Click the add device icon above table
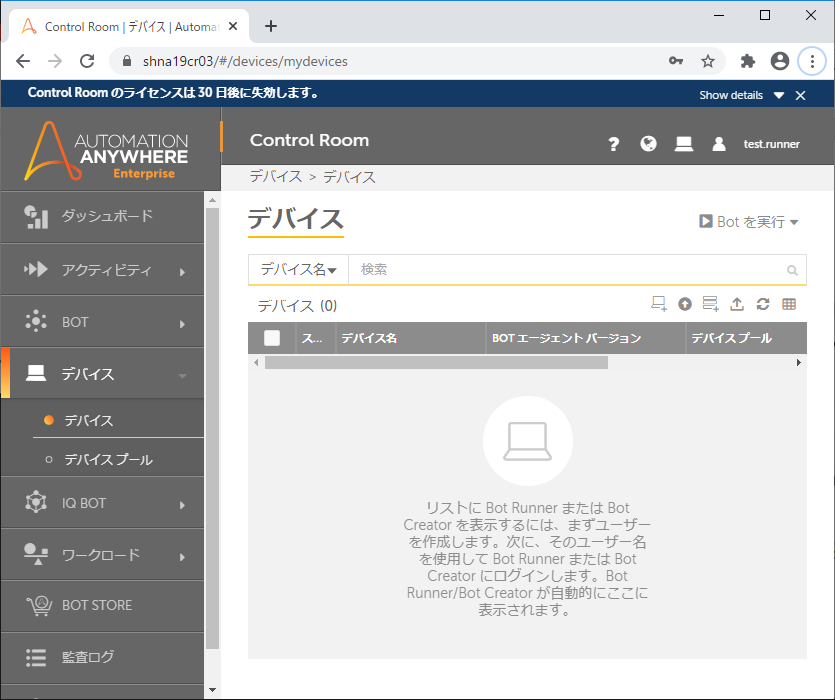835x700 pixels. [x=659, y=304]
